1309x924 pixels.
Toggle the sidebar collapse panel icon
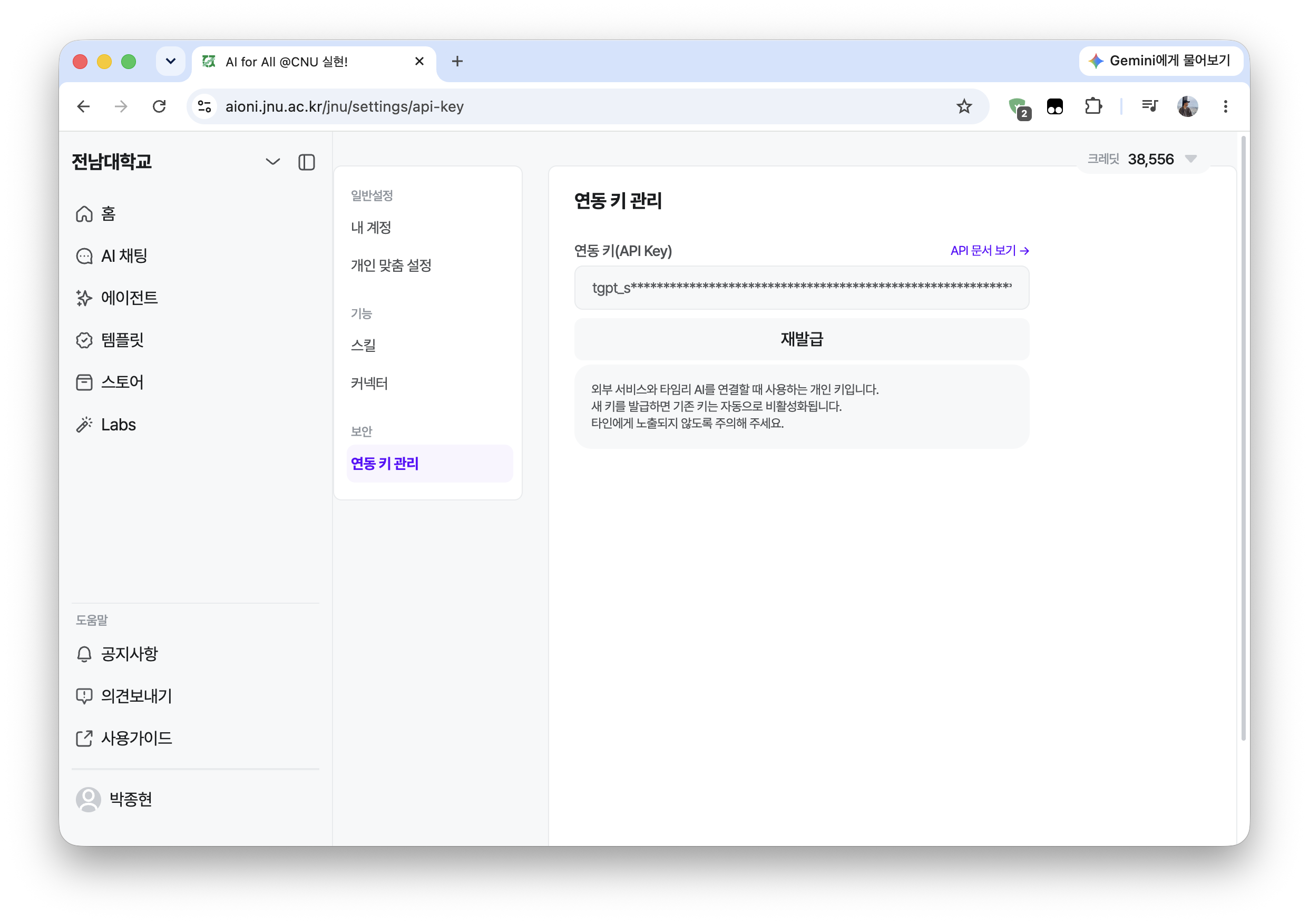(306, 162)
